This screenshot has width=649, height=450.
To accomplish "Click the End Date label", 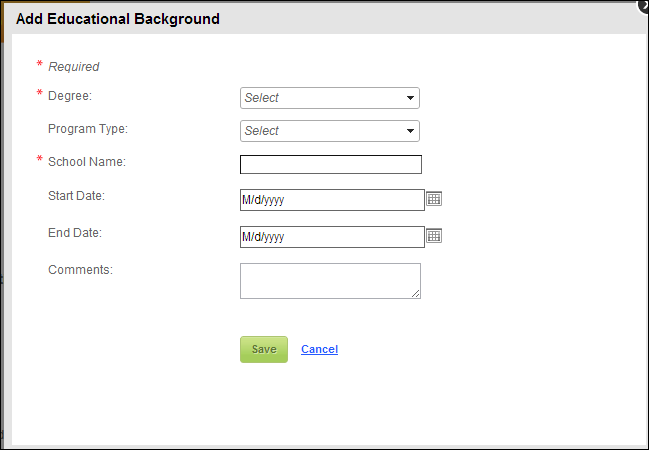I will (75, 233).
